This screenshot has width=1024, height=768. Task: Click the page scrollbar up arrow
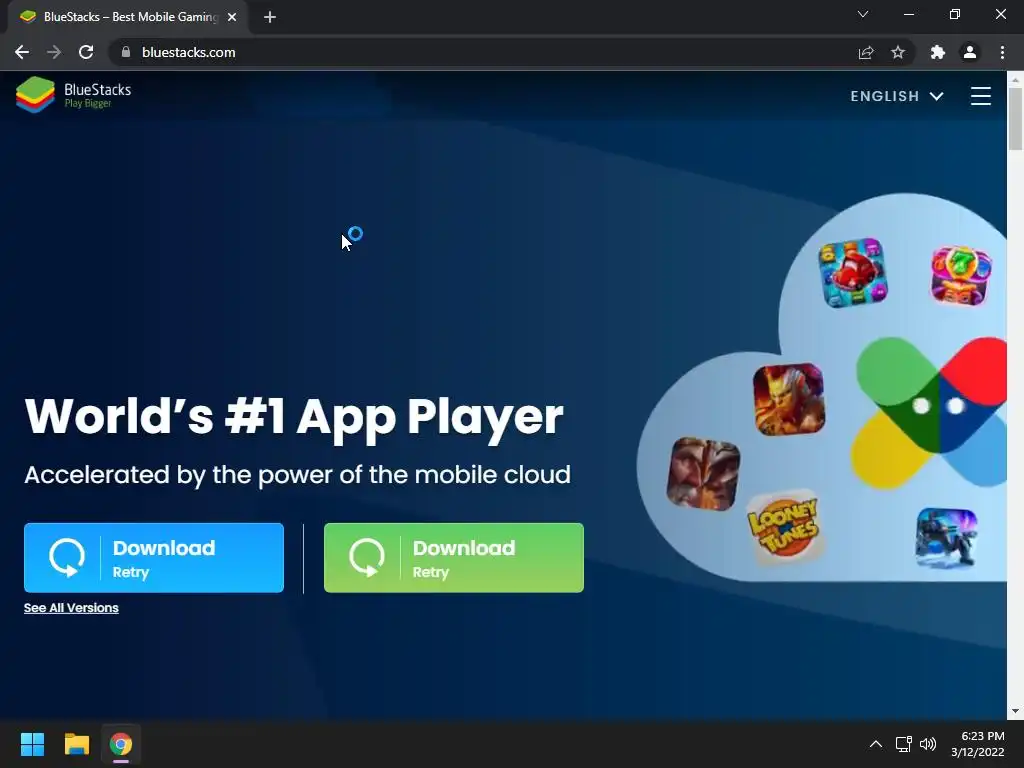tap(1015, 80)
